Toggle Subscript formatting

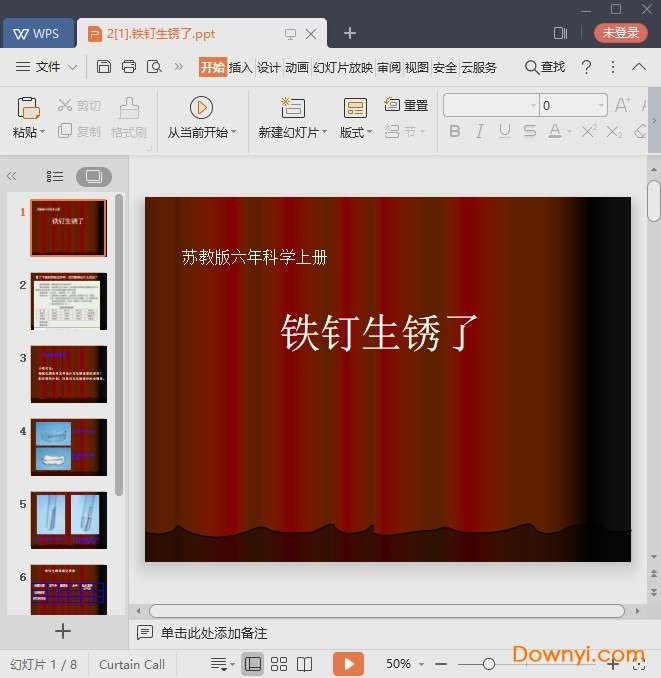point(614,131)
